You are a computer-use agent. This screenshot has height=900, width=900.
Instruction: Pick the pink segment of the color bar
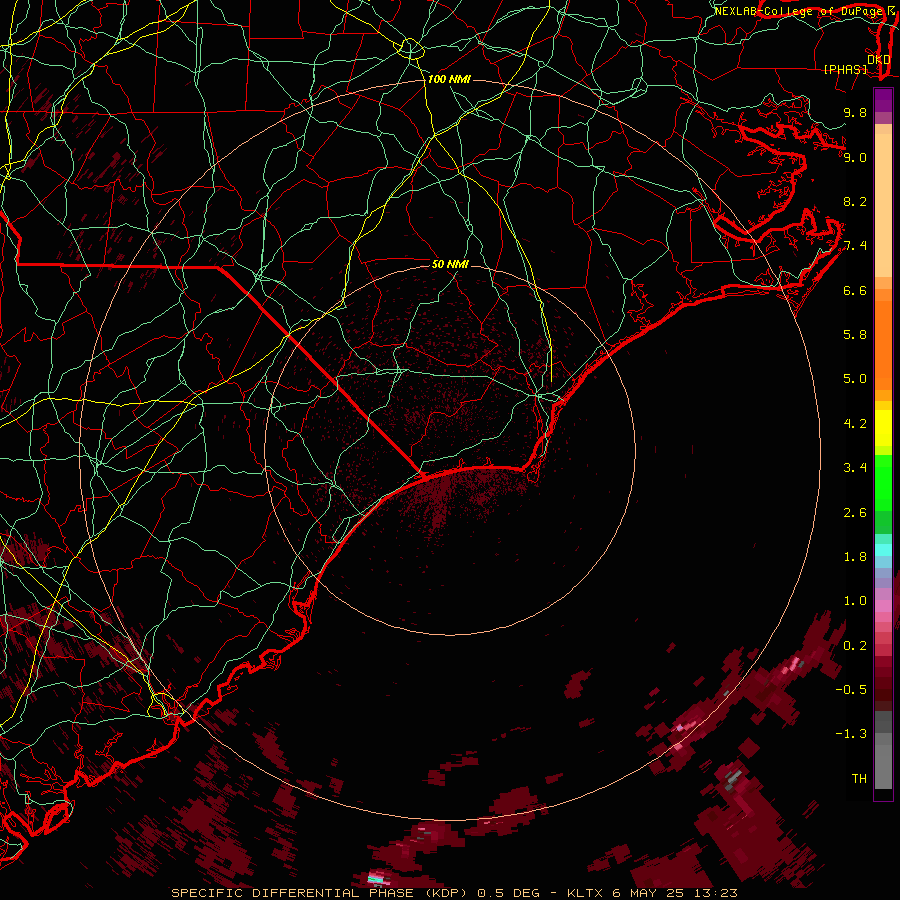click(x=883, y=607)
